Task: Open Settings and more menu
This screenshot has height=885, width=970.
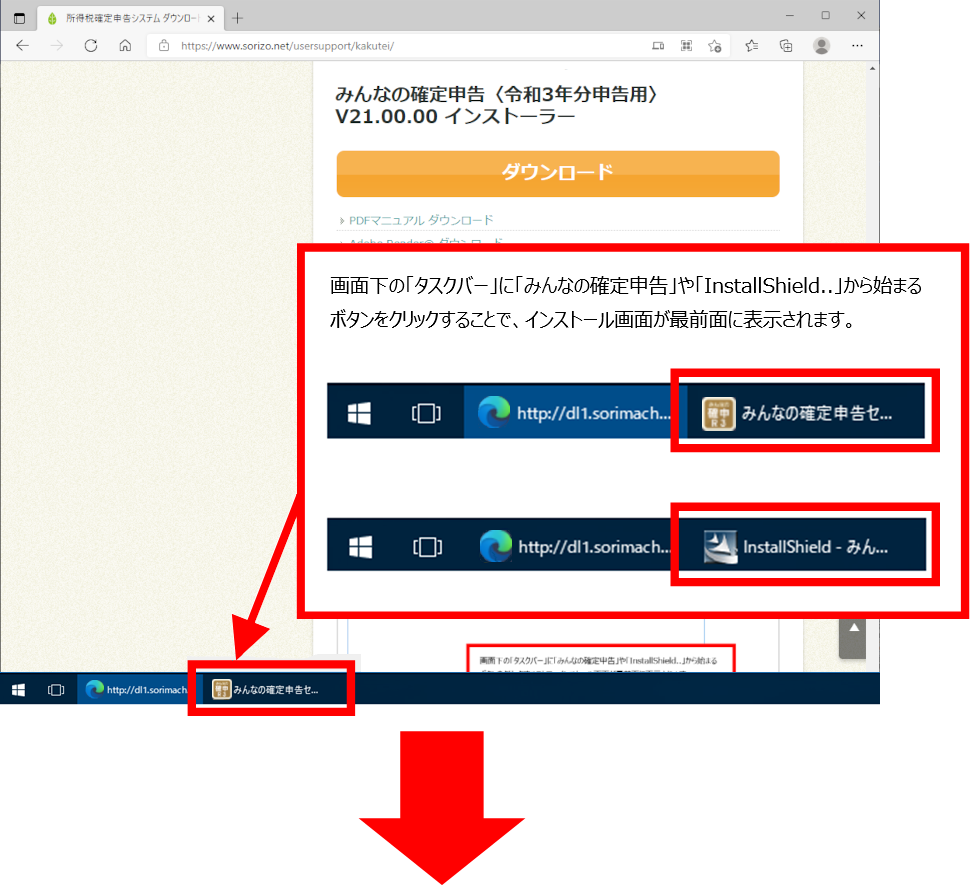Action: 857,46
